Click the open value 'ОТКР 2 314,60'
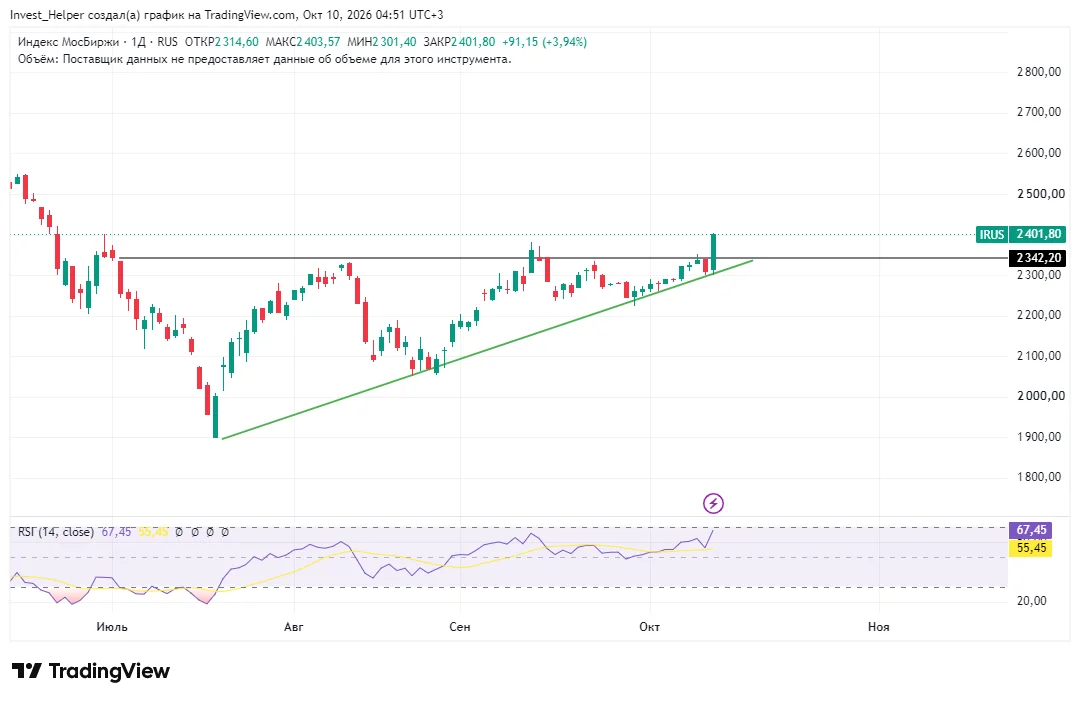 222,42
